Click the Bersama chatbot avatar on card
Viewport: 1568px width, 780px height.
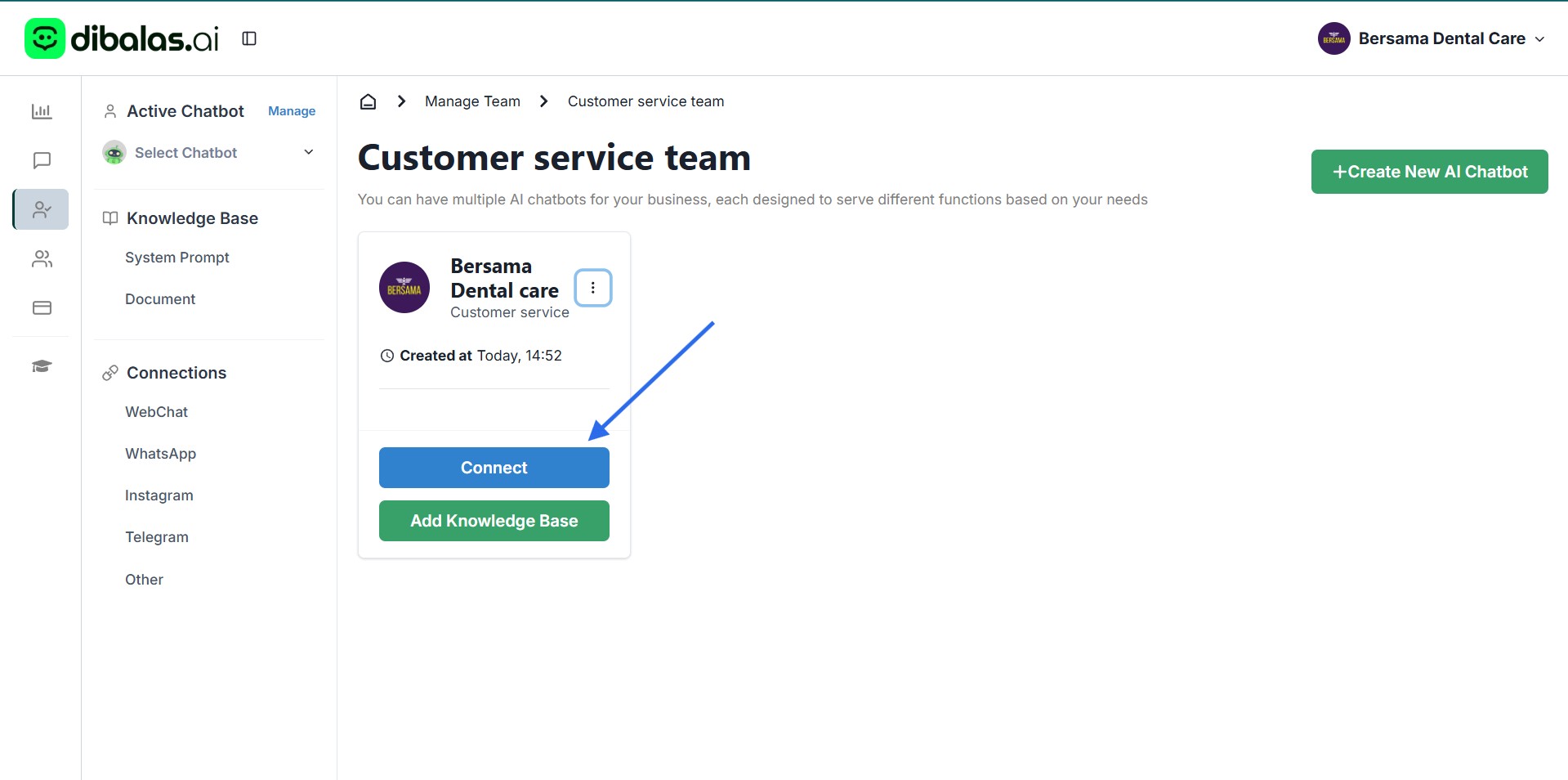(404, 288)
